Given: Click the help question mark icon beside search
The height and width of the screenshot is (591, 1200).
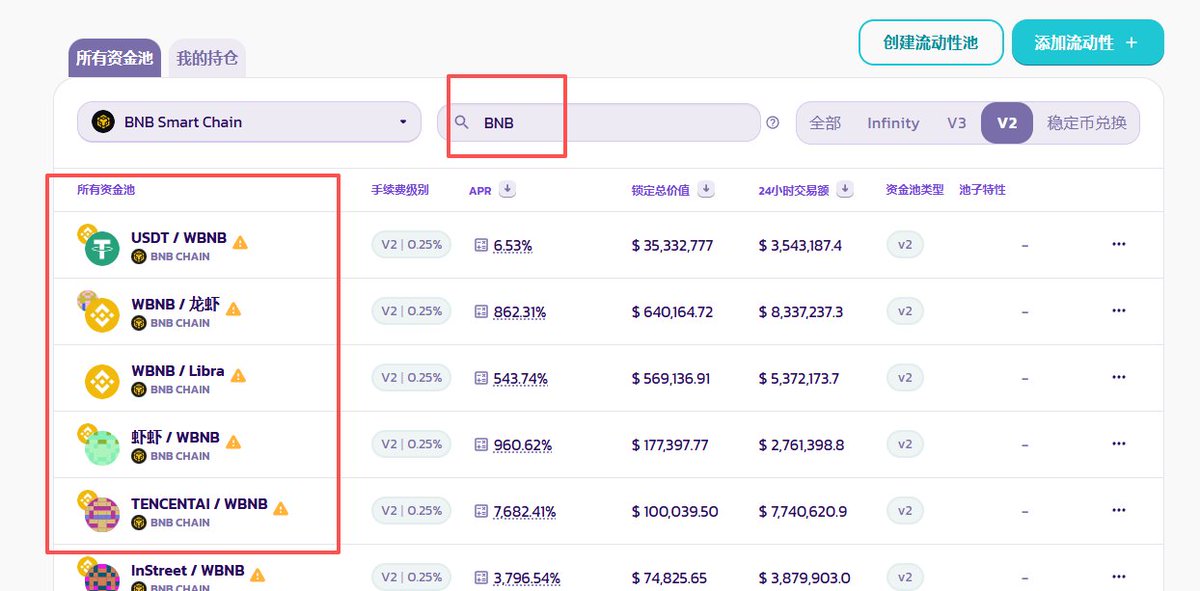Looking at the screenshot, I should 773,122.
